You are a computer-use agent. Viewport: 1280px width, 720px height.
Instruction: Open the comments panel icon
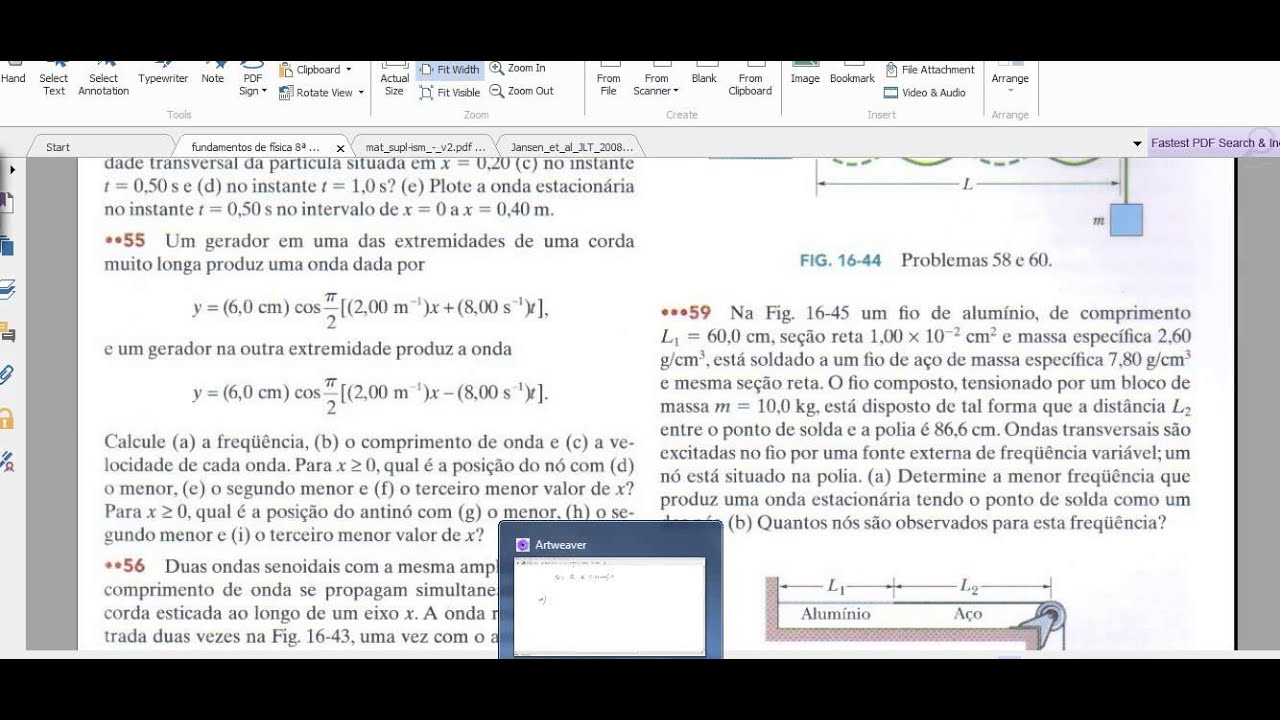(7, 331)
